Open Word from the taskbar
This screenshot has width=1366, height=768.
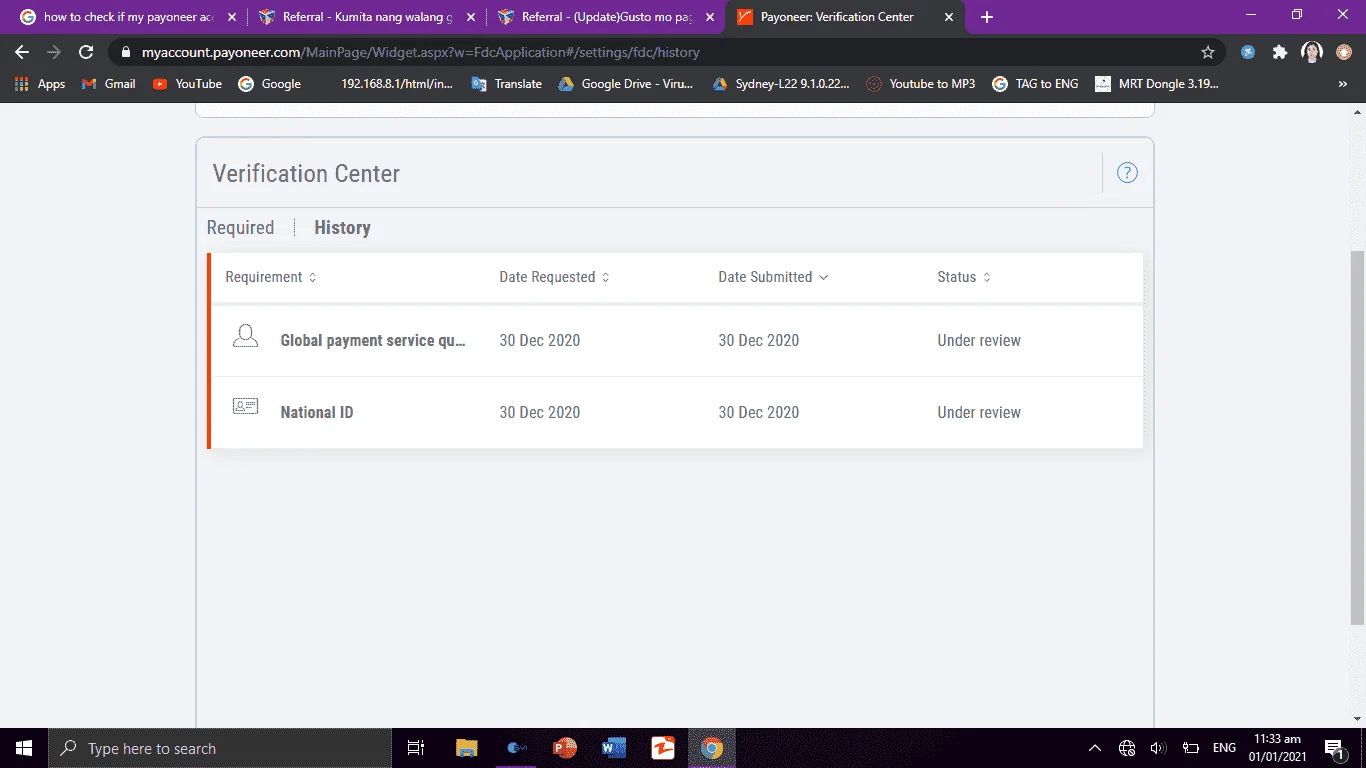(614, 748)
